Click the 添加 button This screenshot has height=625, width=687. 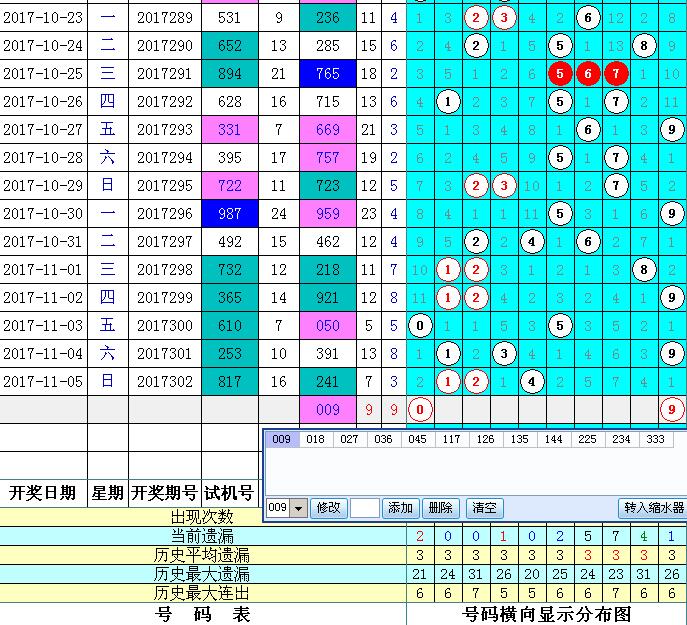(x=400, y=508)
